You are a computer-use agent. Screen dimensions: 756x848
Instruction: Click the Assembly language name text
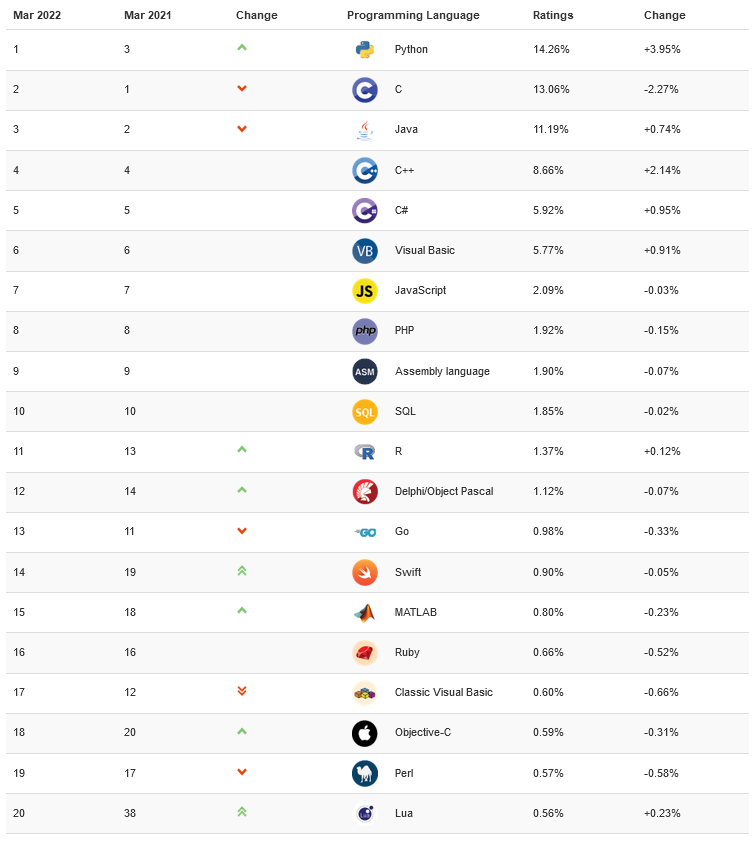442,371
